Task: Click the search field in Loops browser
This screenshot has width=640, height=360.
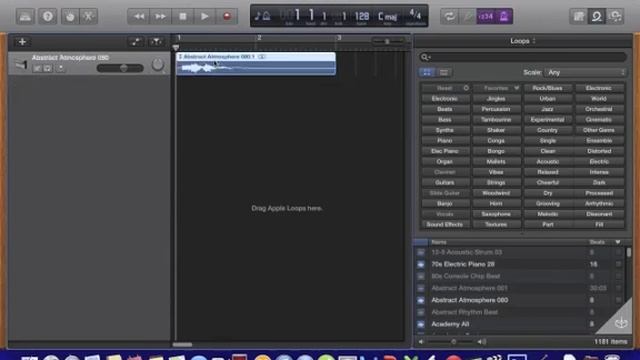Action: click(x=522, y=57)
